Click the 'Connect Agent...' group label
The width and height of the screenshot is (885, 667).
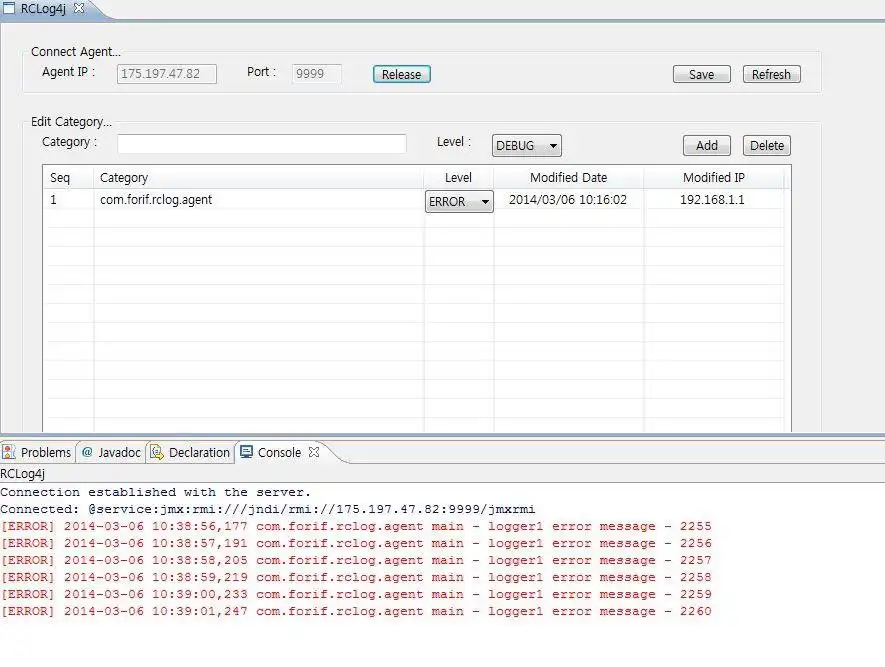76,51
